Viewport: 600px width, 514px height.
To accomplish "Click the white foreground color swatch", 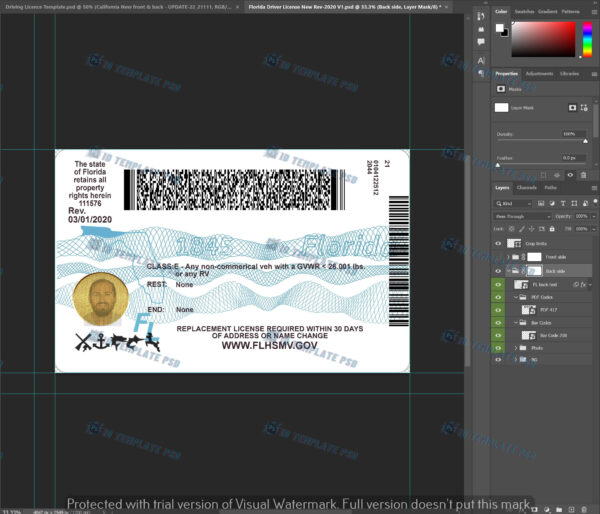I will click(499, 28).
